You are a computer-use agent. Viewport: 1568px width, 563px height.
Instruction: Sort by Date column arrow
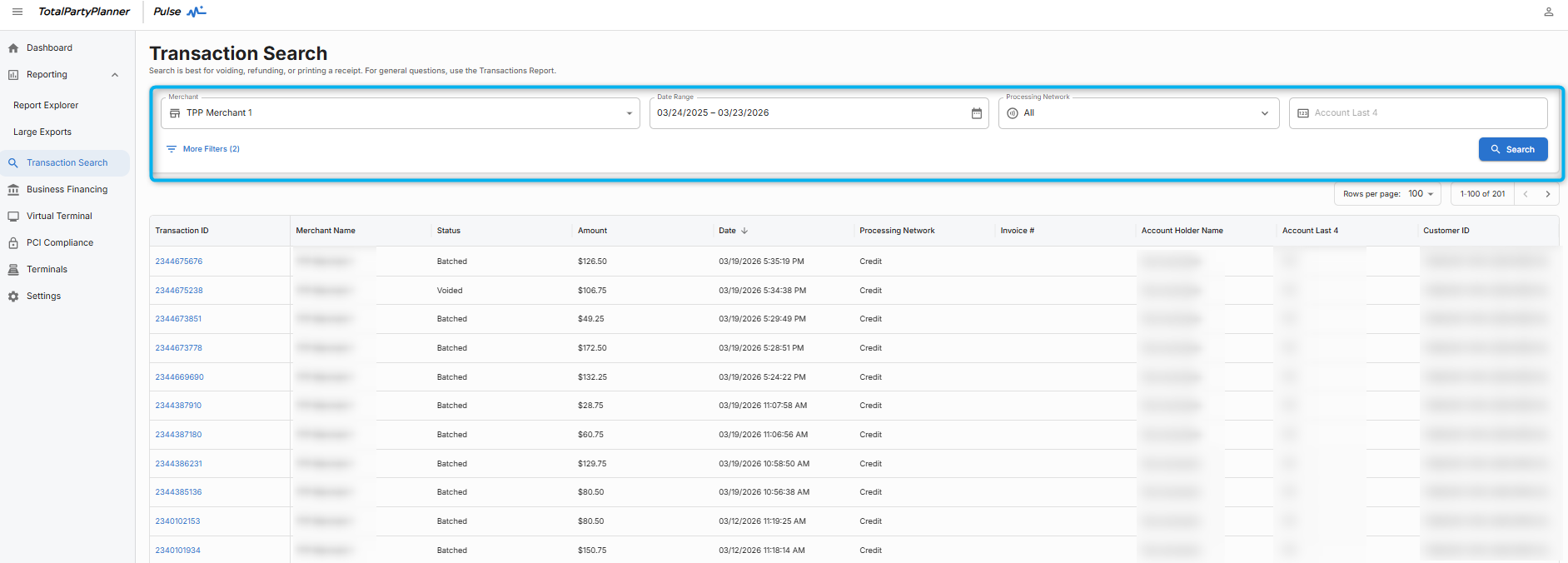click(744, 231)
